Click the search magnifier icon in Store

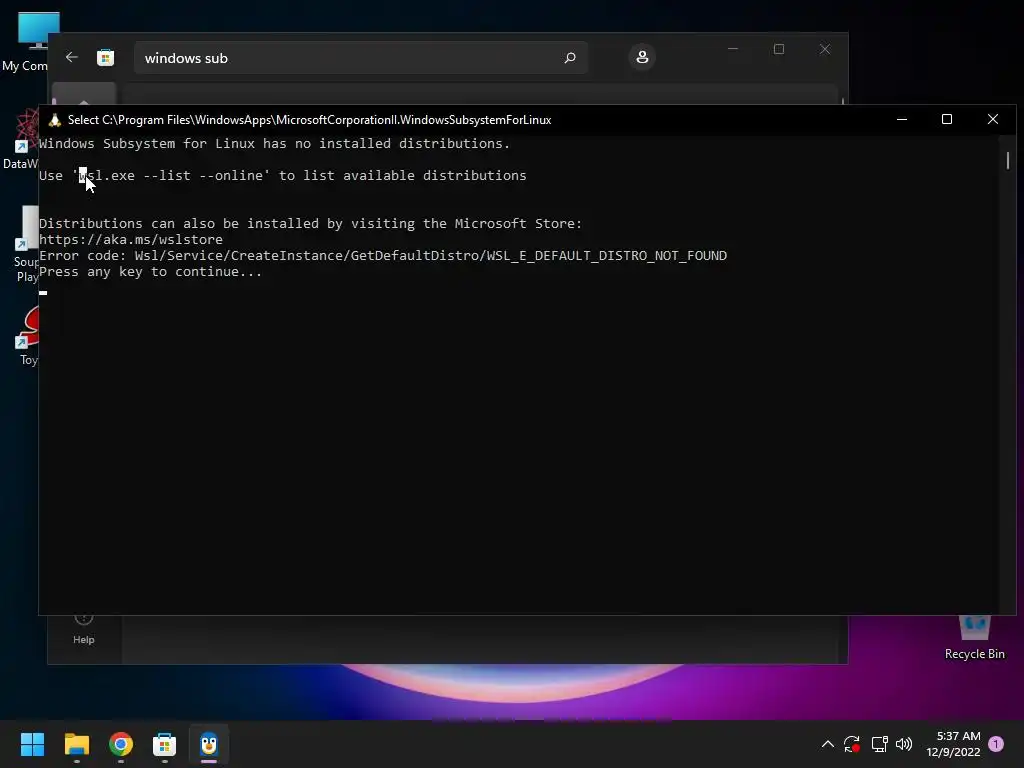pyautogui.click(x=569, y=58)
